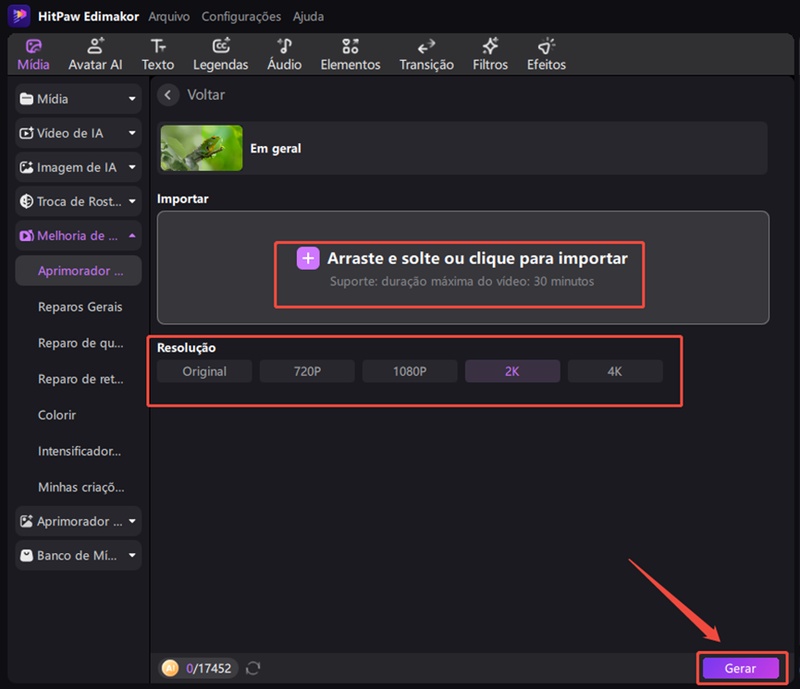Open the Texto tab
Viewport: 800px width, 689px height.
[158, 55]
